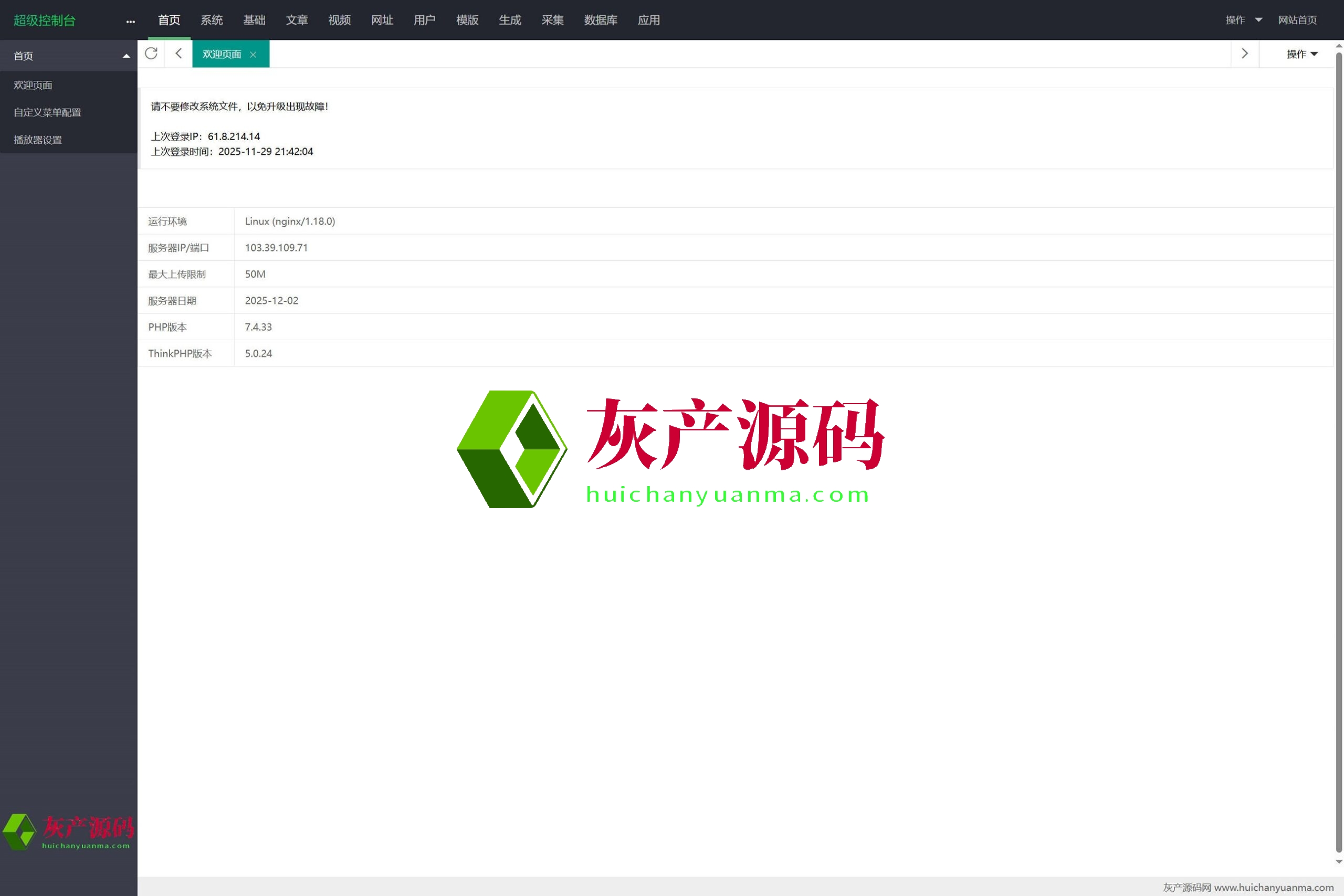
Task: Open 播放器设置 in the sidebar
Action: pos(38,140)
